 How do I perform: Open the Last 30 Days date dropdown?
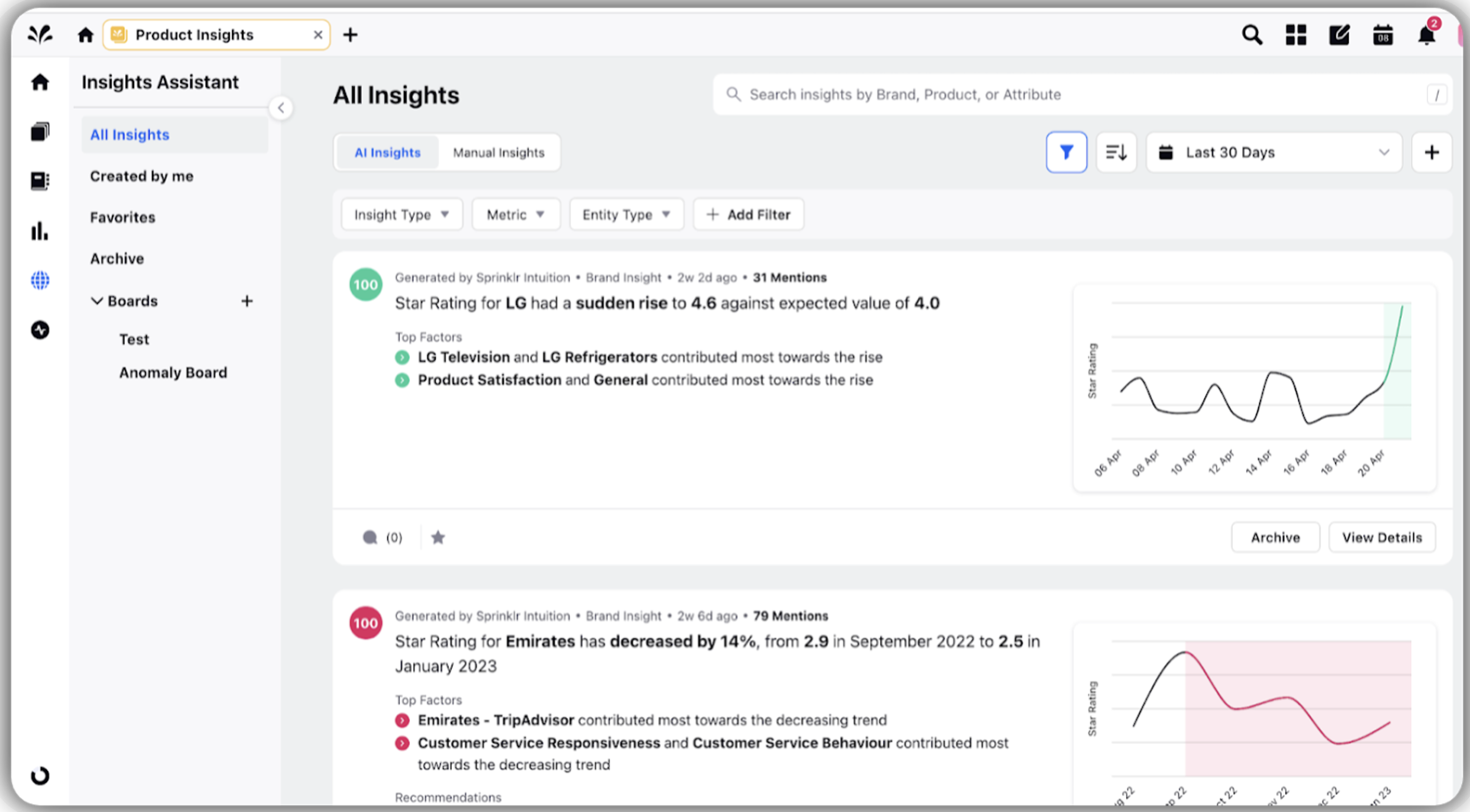coord(1274,152)
